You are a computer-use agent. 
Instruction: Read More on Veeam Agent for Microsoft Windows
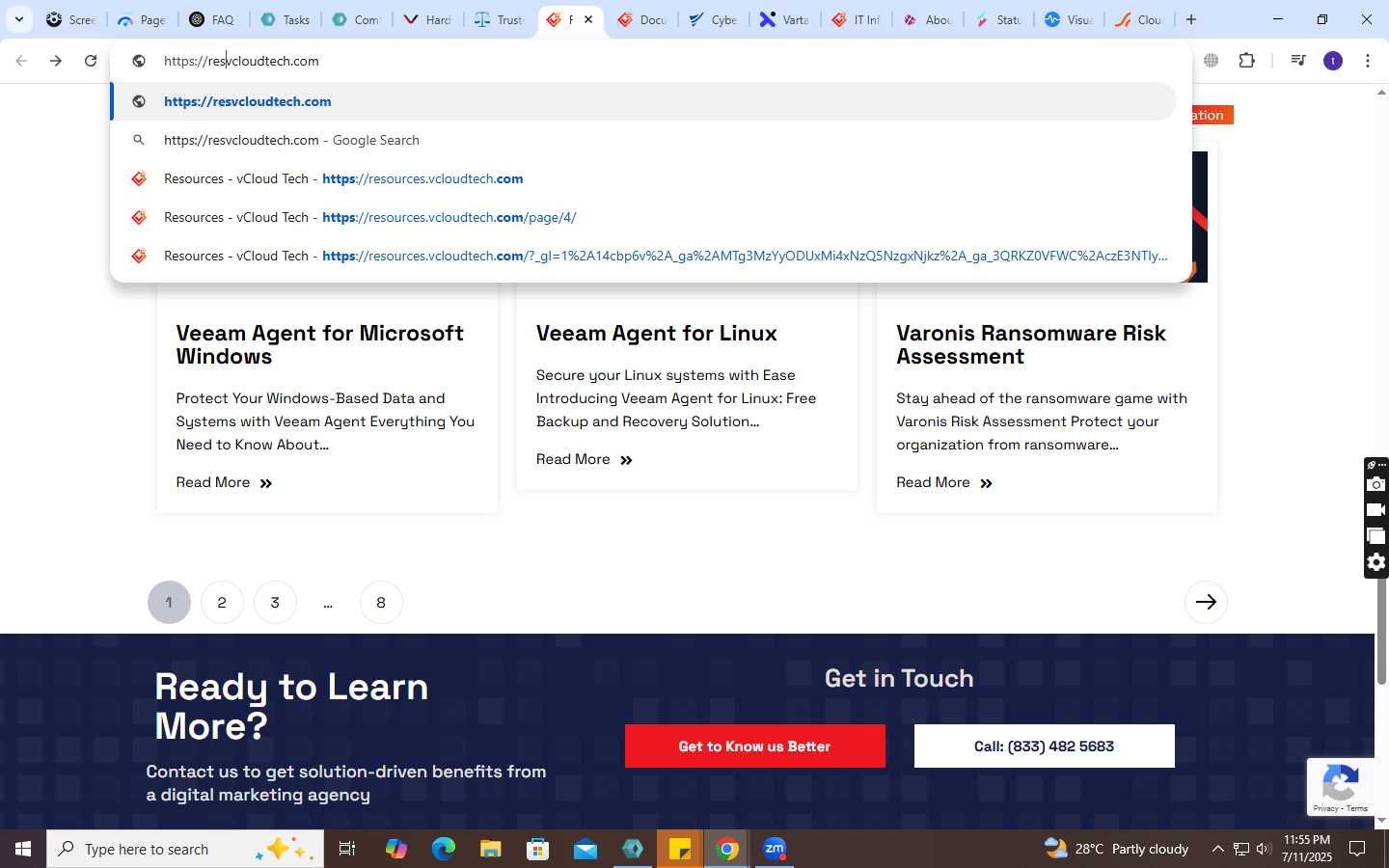click(225, 482)
